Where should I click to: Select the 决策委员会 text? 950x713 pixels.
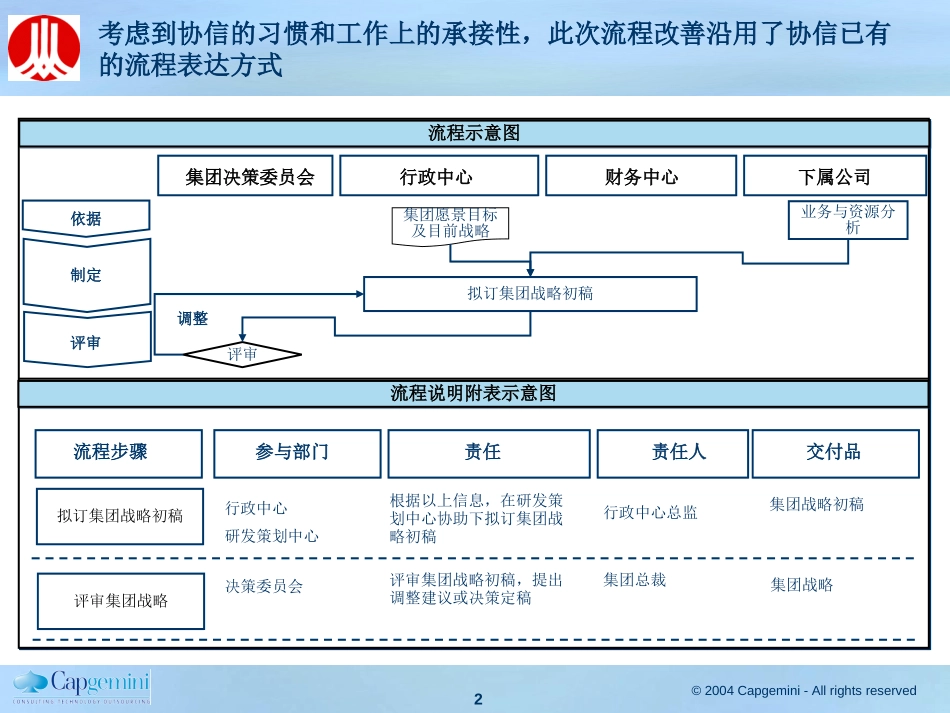click(264, 586)
